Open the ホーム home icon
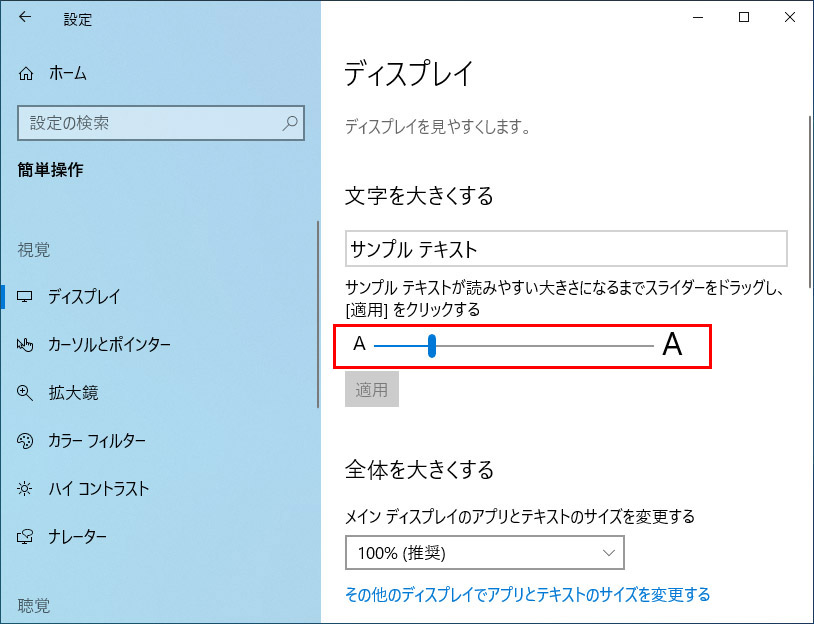The width and height of the screenshot is (814, 624). (25, 74)
